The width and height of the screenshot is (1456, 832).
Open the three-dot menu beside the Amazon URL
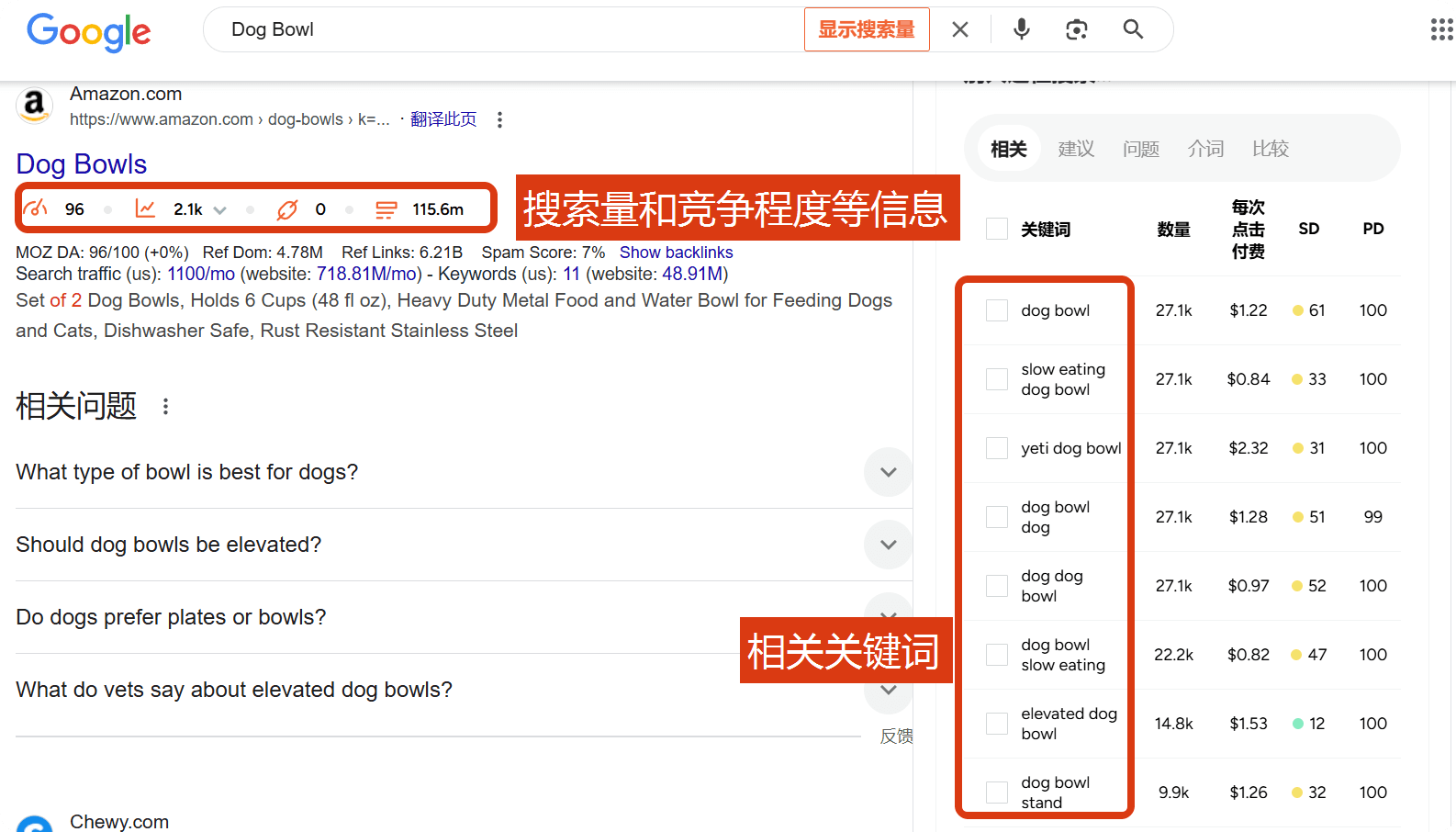pyautogui.click(x=499, y=119)
